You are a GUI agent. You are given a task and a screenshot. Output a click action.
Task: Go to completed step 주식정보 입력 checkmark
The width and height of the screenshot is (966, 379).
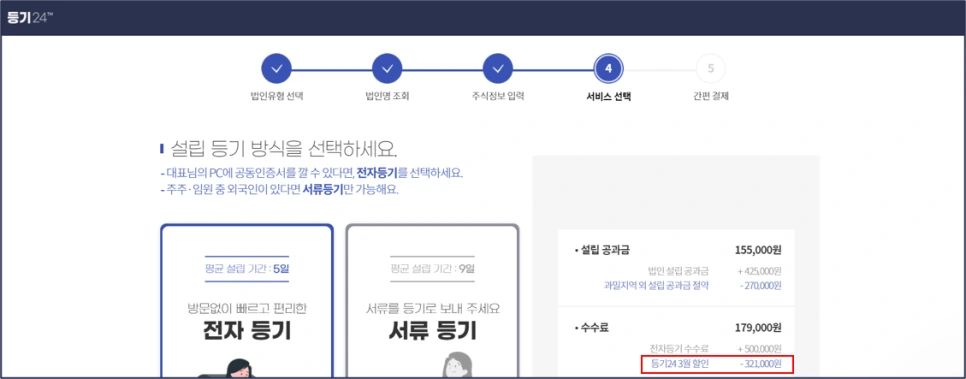(497, 68)
